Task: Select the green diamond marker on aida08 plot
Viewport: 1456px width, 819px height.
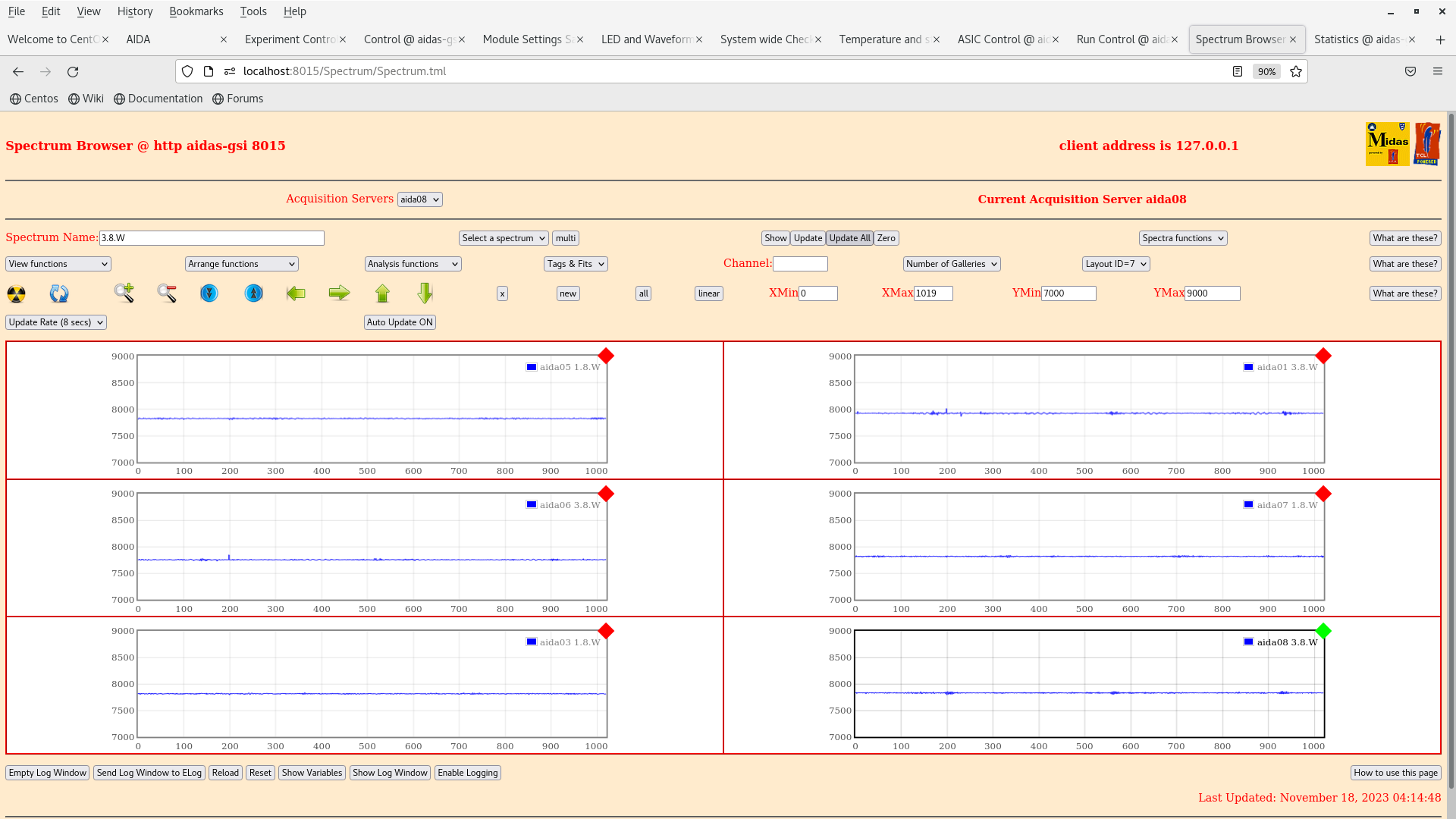Action: (1323, 631)
